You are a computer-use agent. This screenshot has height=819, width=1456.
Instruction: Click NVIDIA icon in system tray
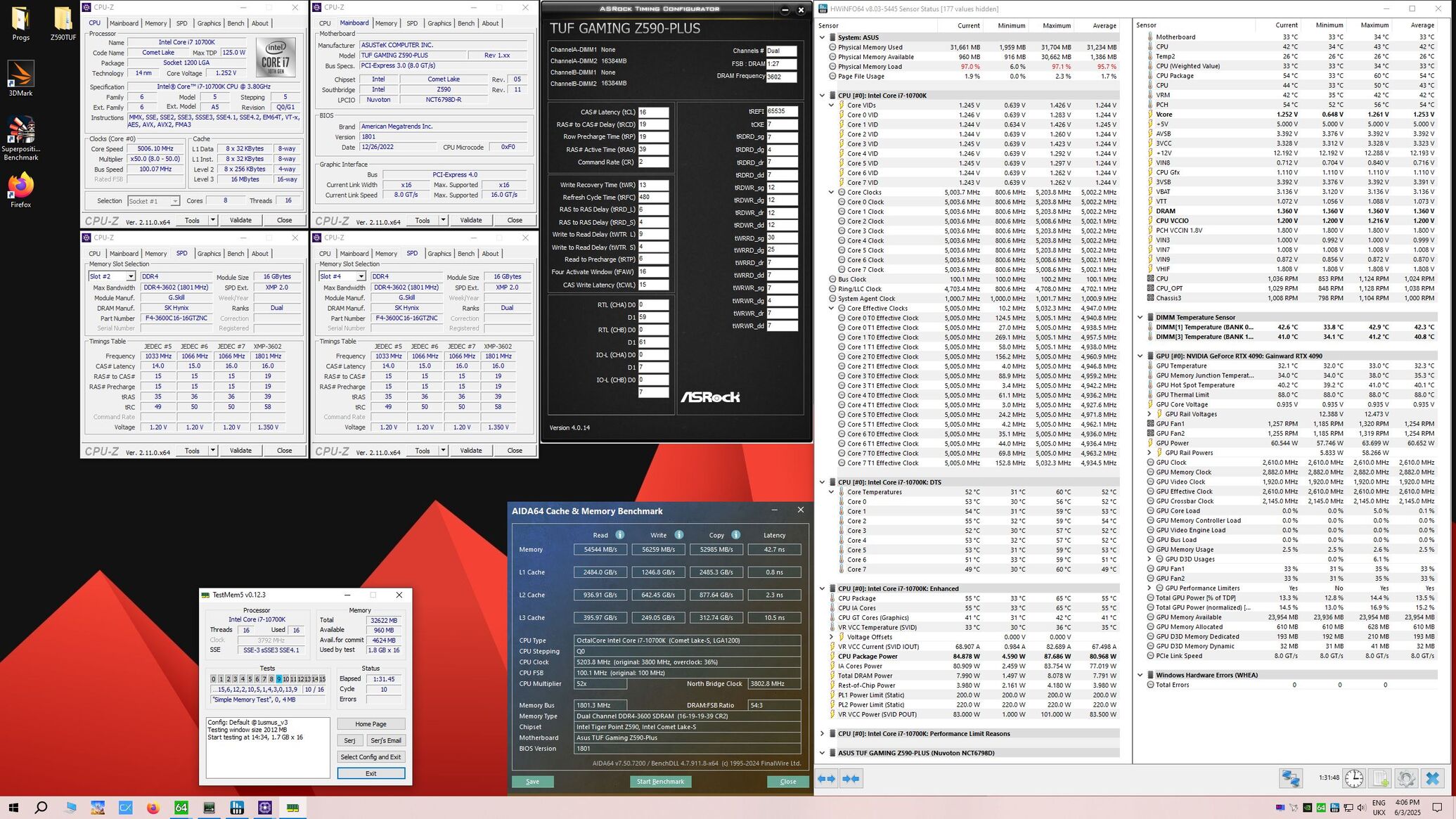tap(1307, 808)
